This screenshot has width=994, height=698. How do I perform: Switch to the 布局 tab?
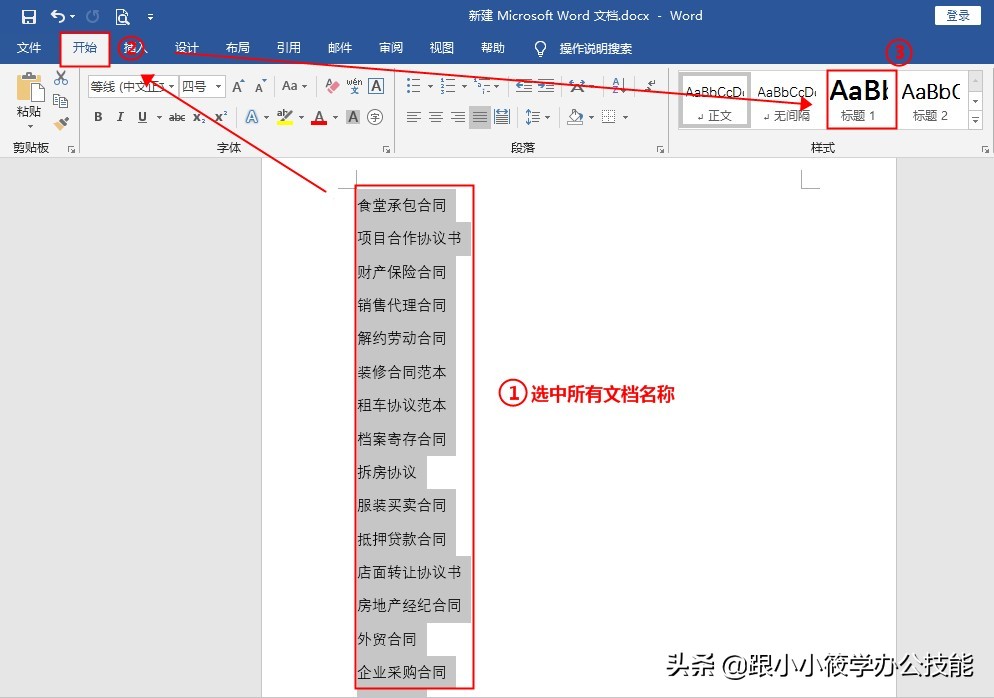(x=238, y=48)
